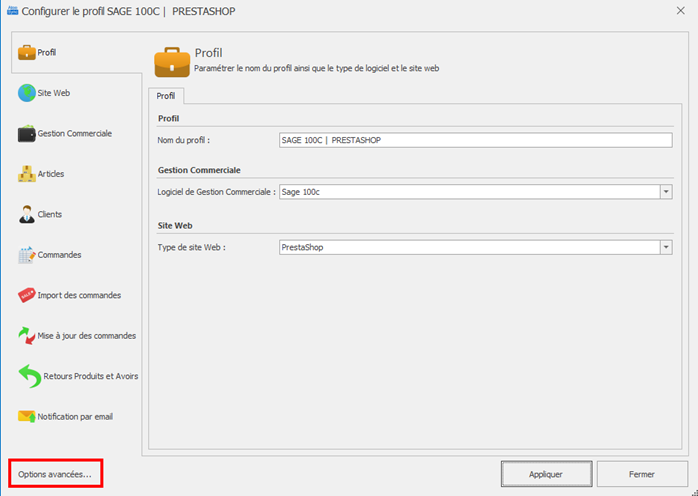This screenshot has width=698, height=496.
Task: Click the PrestaShop dropdown arrow
Action: (x=666, y=247)
